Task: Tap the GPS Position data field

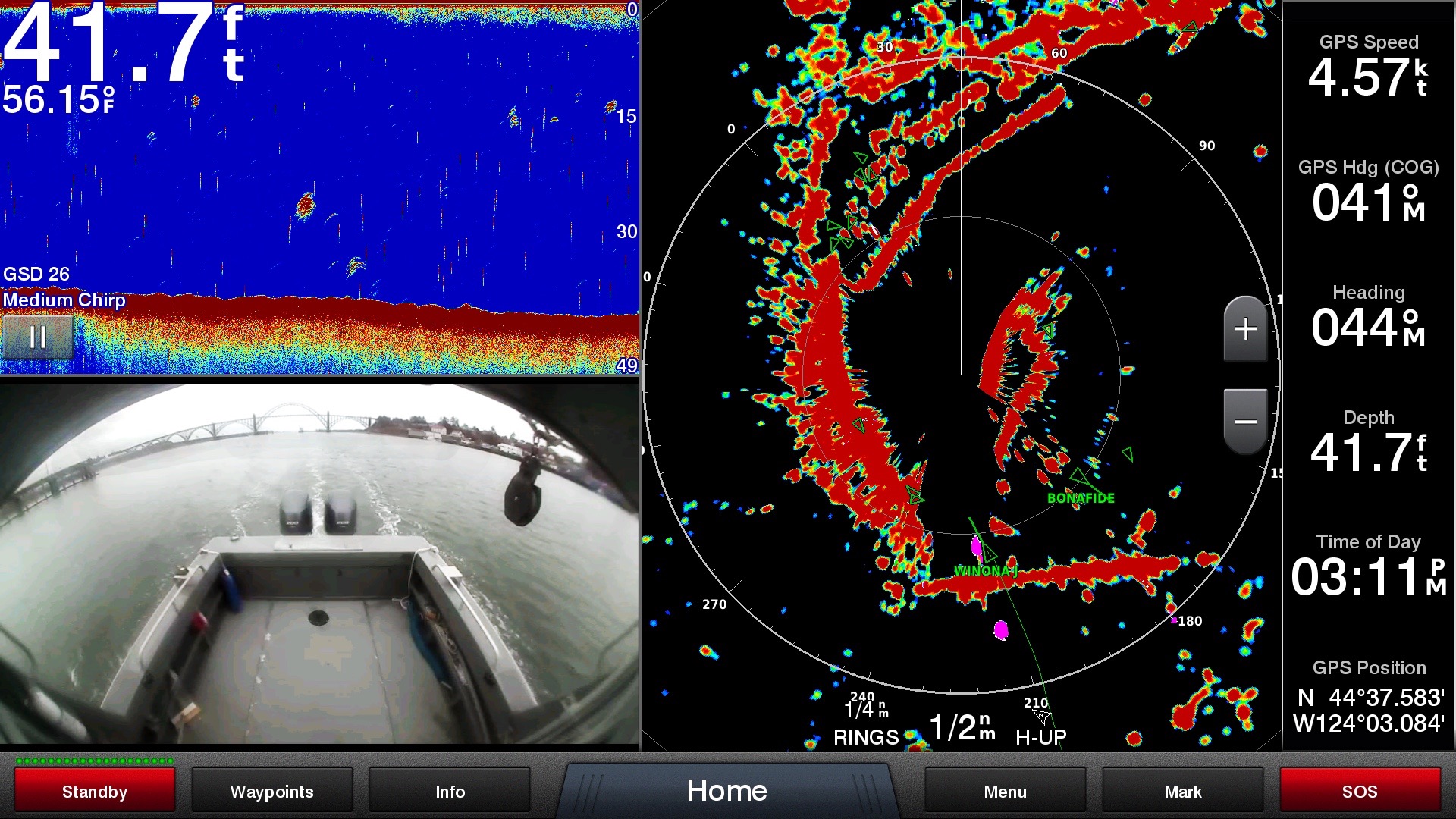Action: 1368,698
